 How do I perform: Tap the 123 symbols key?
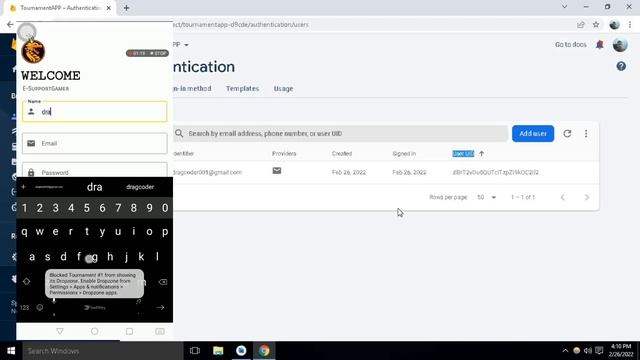(24, 307)
